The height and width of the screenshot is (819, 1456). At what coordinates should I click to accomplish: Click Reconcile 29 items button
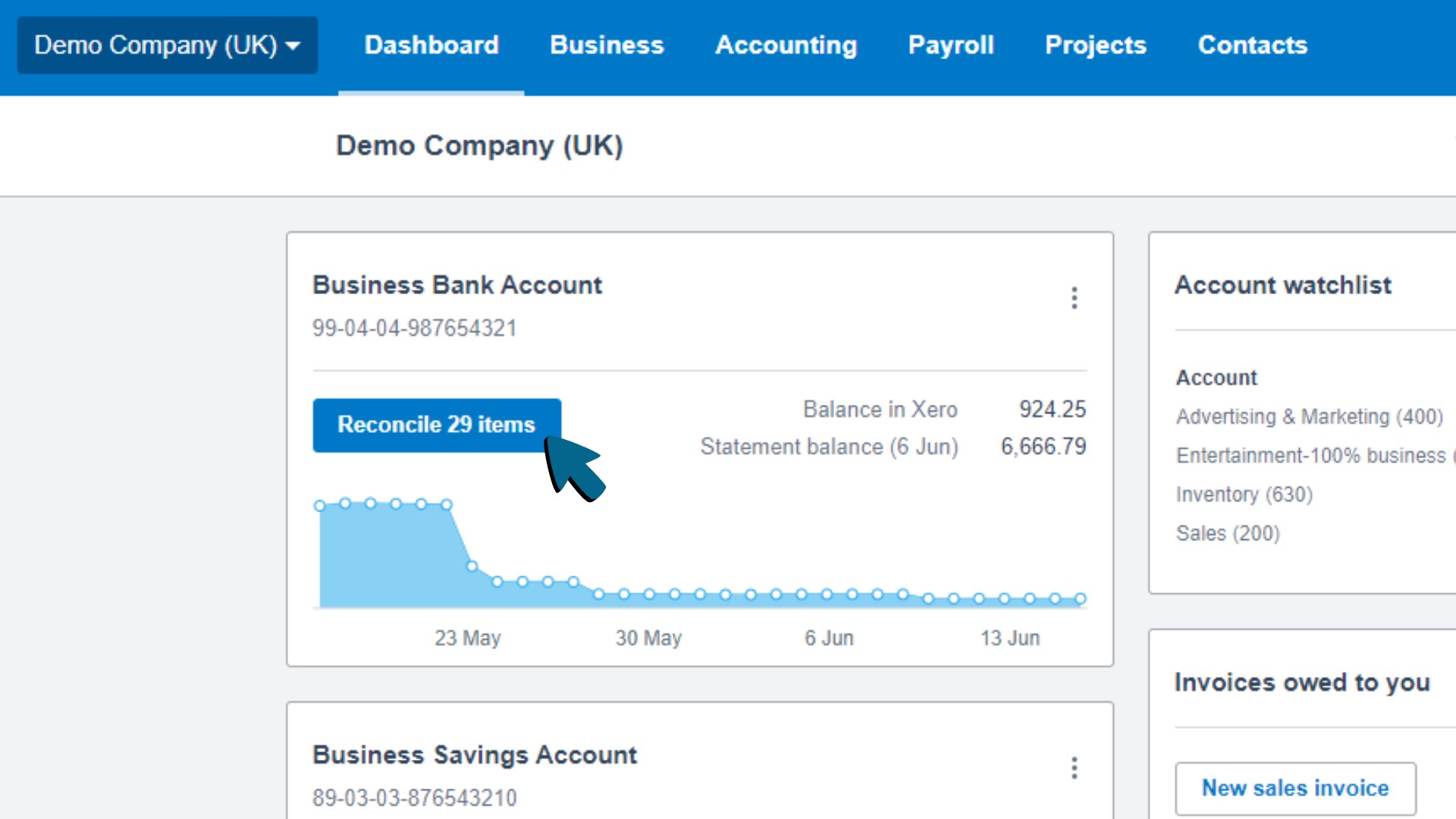[x=437, y=425]
